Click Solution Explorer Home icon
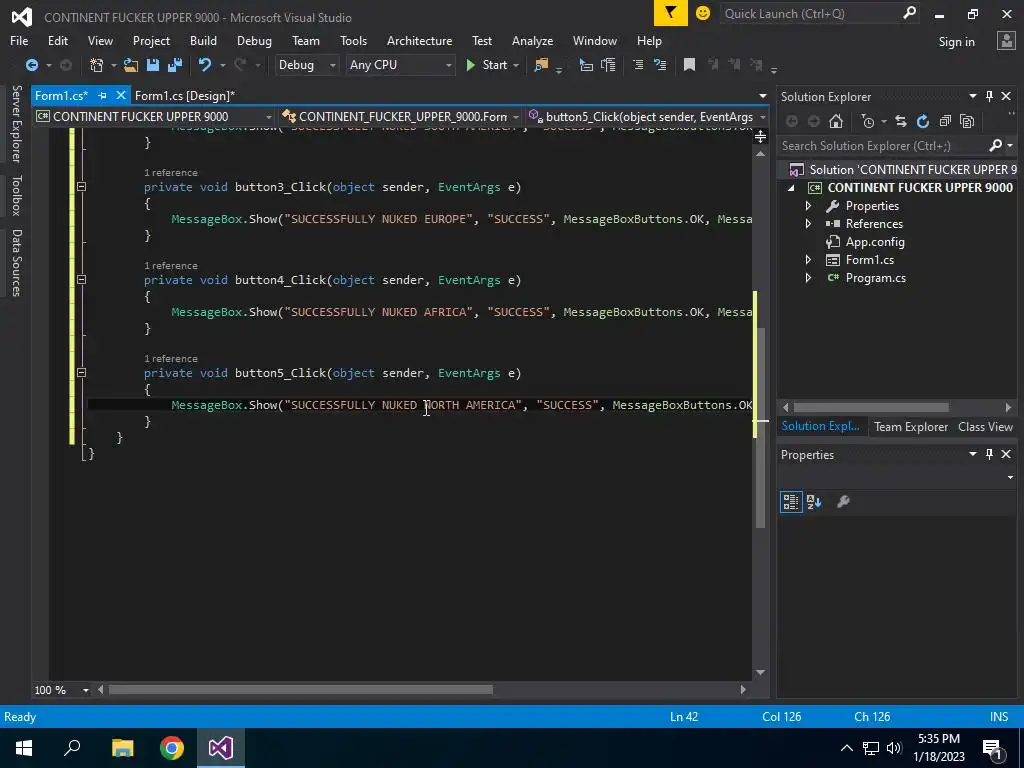The image size is (1024, 768). (x=836, y=121)
